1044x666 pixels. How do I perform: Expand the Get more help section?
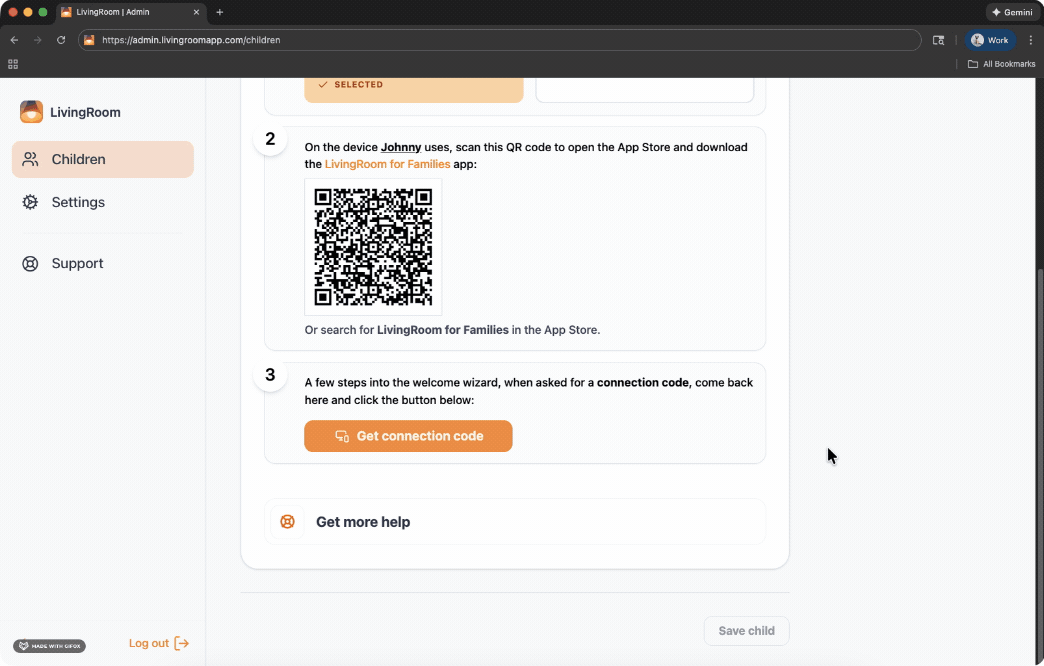515,522
